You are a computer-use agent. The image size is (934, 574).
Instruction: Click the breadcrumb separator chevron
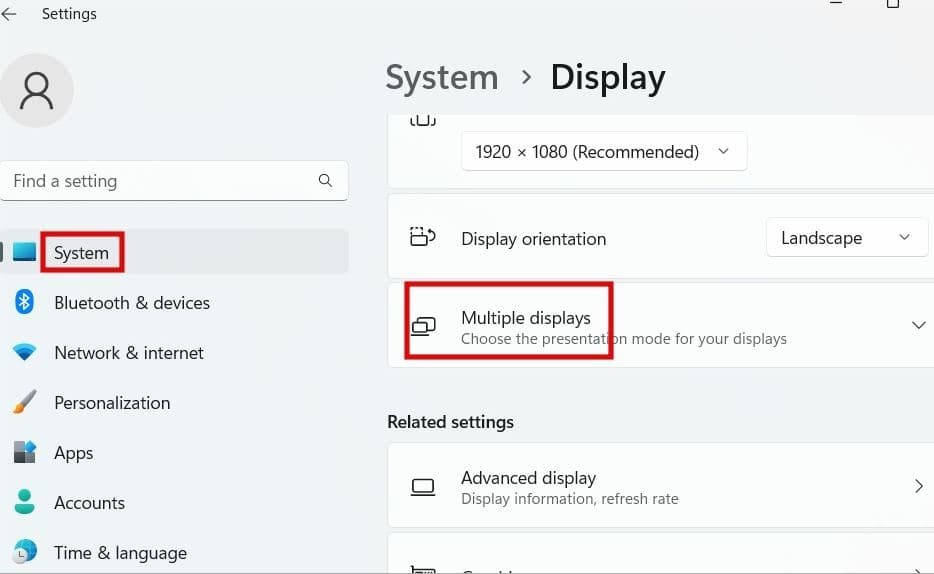click(525, 77)
